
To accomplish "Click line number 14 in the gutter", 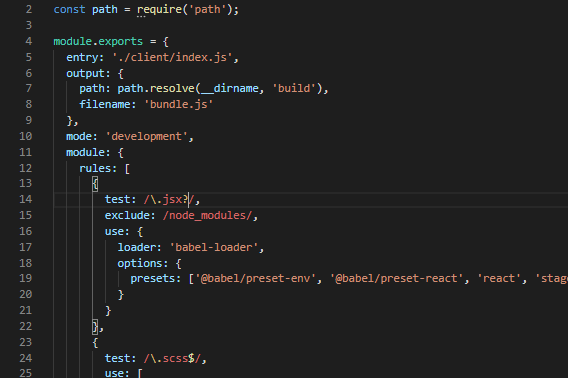I will pos(25,199).
